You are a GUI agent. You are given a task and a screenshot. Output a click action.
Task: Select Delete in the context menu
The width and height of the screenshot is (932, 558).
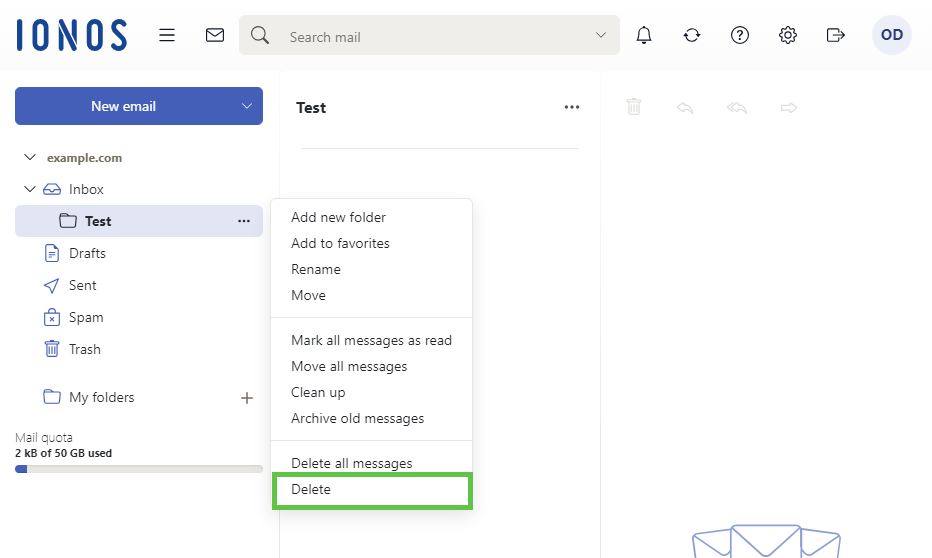[x=311, y=490]
